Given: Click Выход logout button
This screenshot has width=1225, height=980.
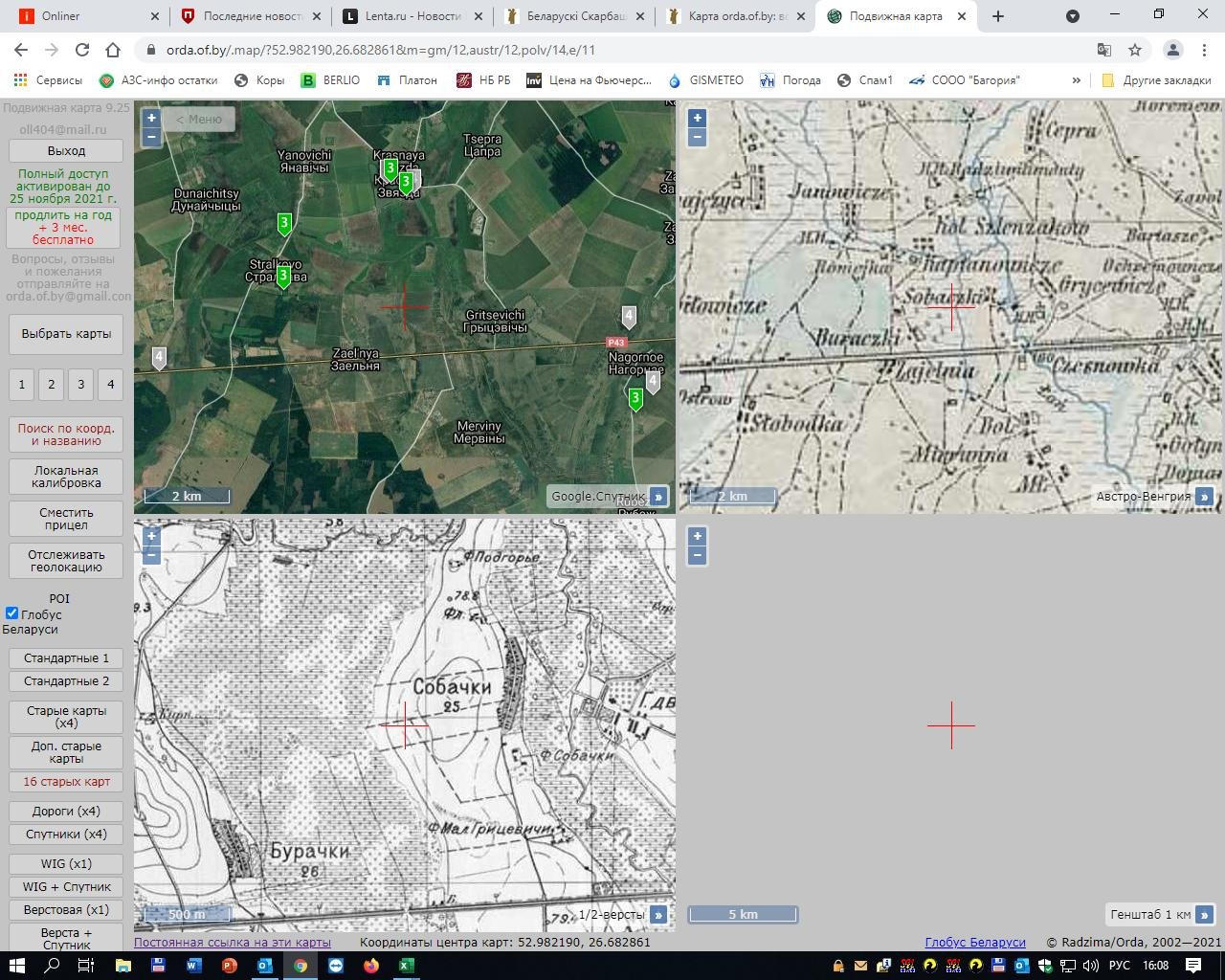Looking at the screenshot, I should [x=66, y=151].
